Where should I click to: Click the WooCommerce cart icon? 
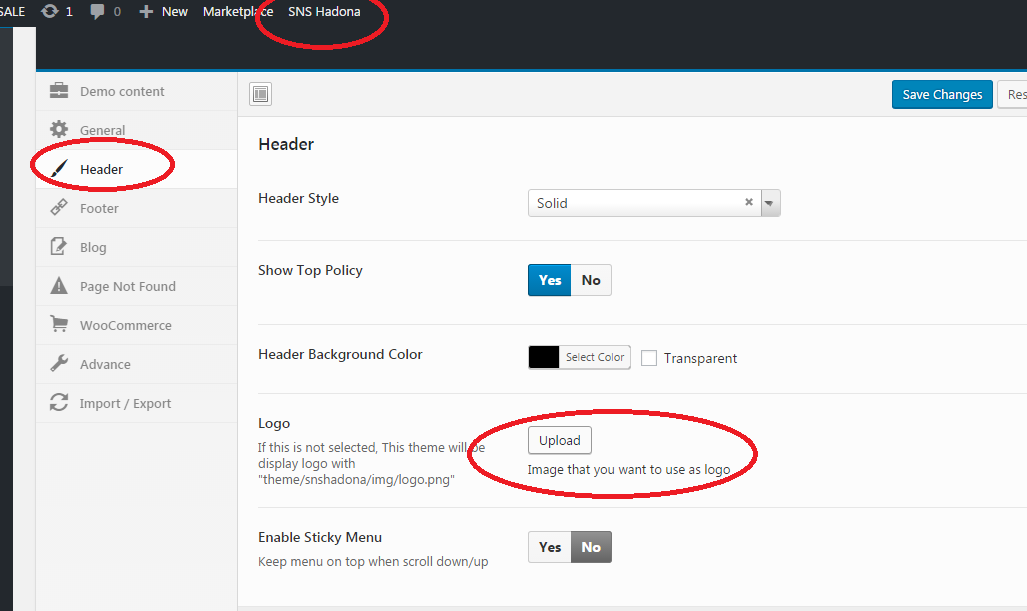click(59, 325)
